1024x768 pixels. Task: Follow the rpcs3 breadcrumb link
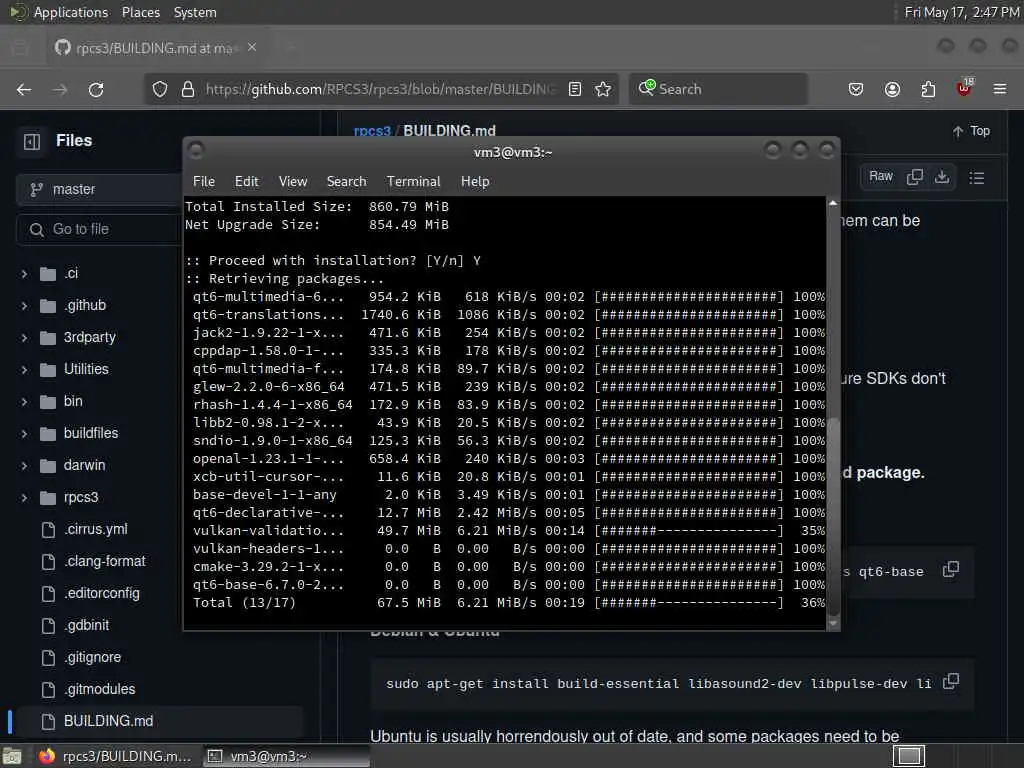[372, 131]
